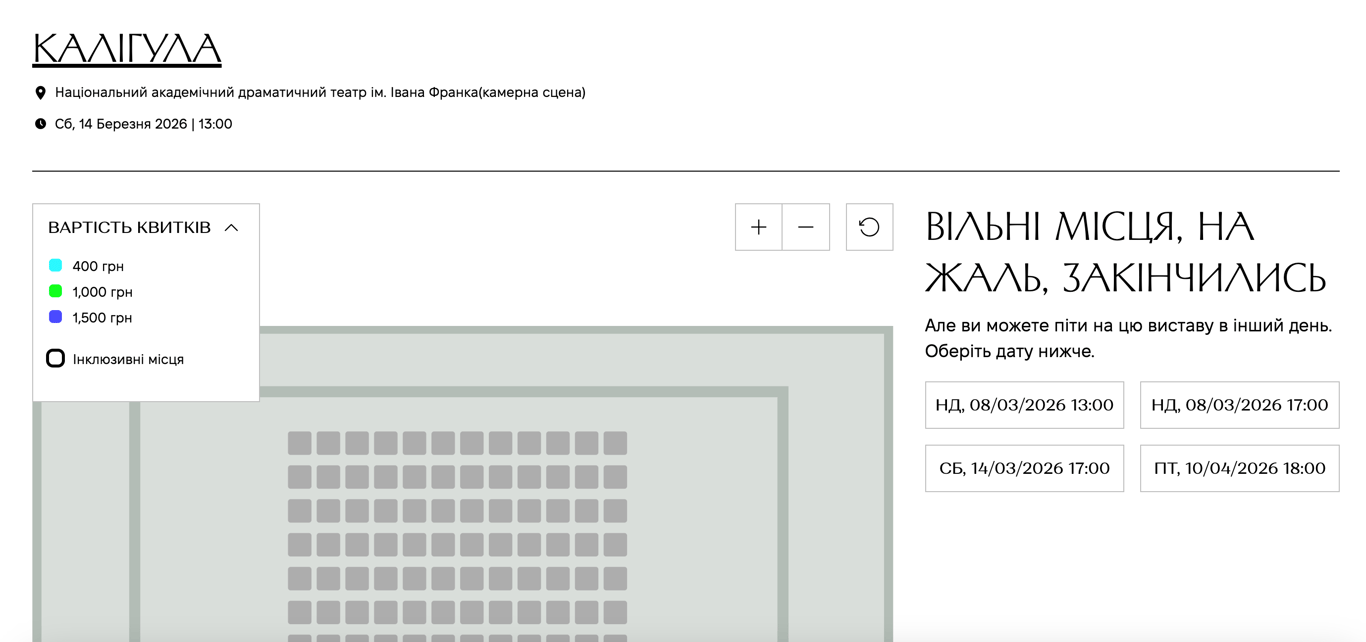Collapse the ticket price legend chevron
The height and width of the screenshot is (642, 1366).
click(x=231, y=228)
